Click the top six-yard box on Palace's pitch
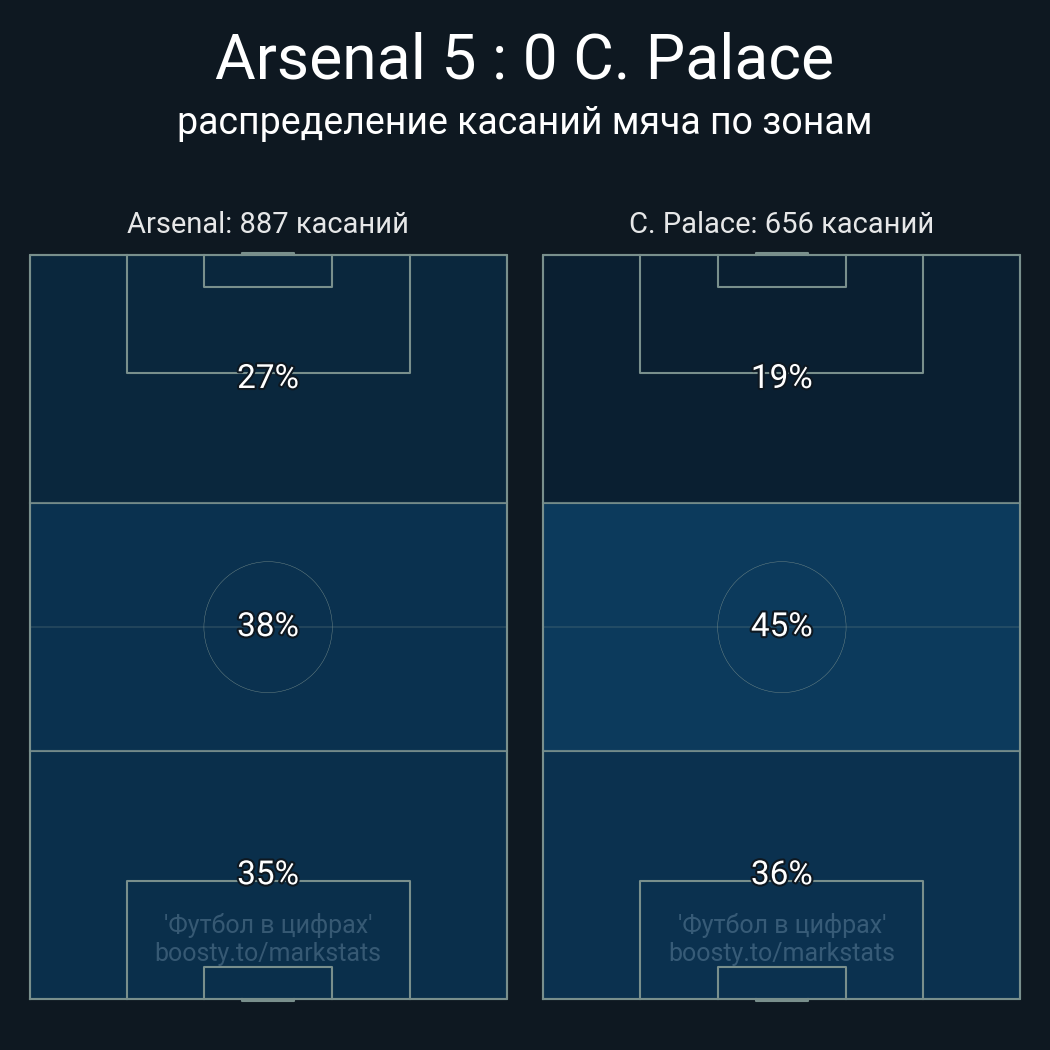This screenshot has width=1050, height=1050. [781, 271]
